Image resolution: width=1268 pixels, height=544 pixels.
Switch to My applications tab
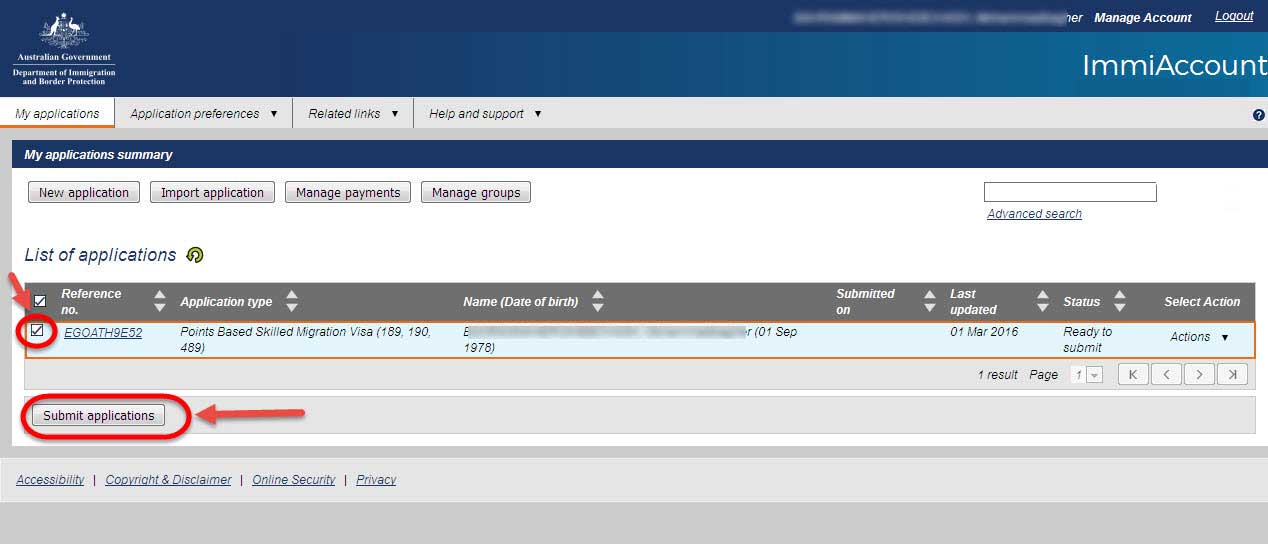click(57, 114)
